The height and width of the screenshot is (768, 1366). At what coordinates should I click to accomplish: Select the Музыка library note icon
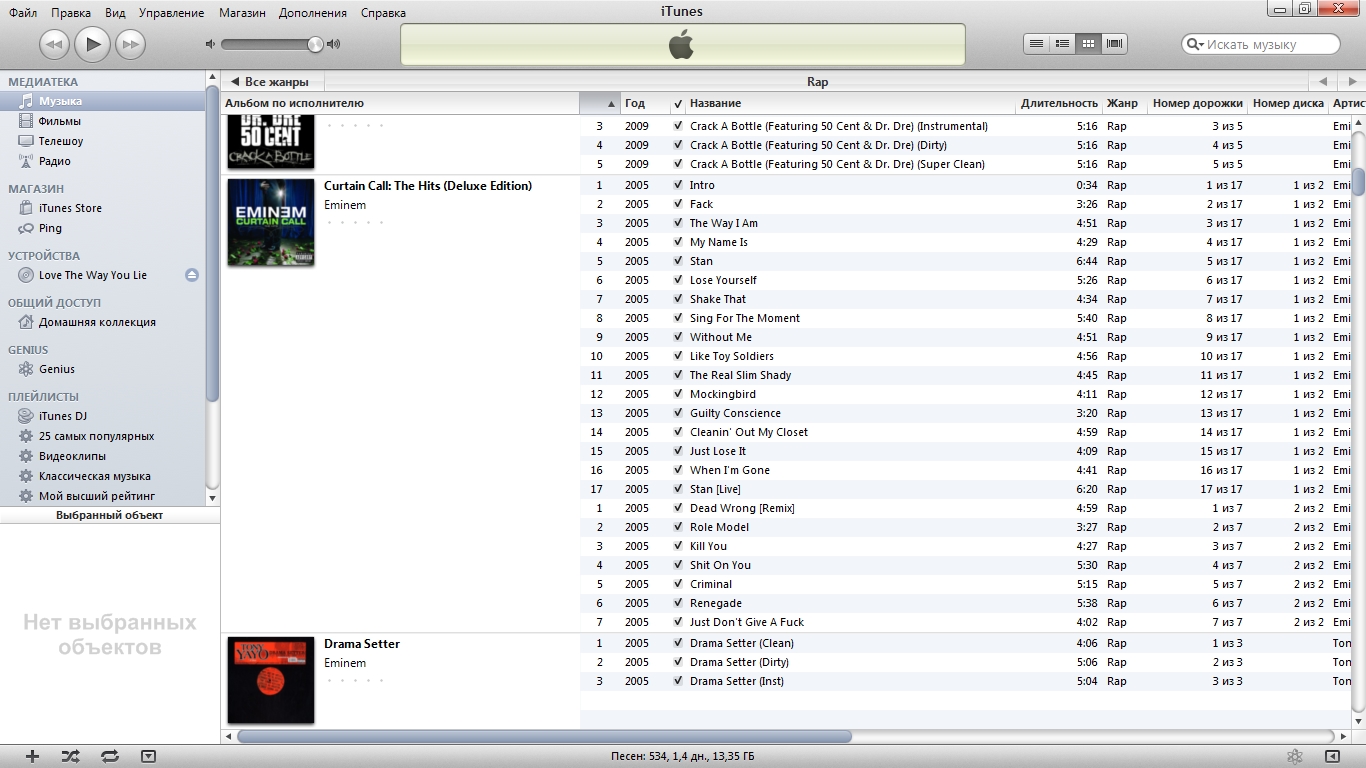coord(26,101)
